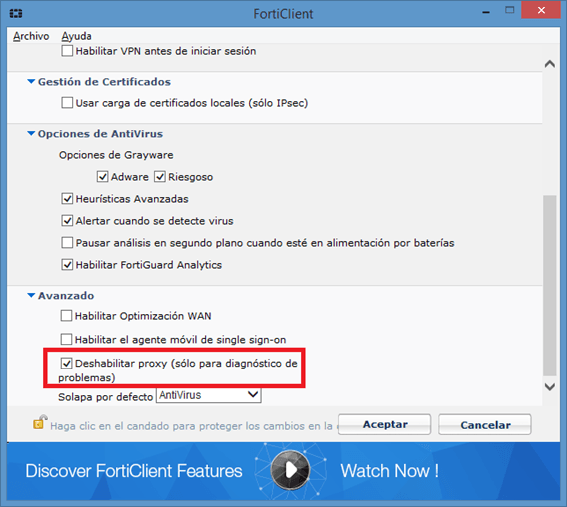Collapse the Gestión de Certificados section
Viewport: 567px width, 507px height.
(x=31, y=82)
